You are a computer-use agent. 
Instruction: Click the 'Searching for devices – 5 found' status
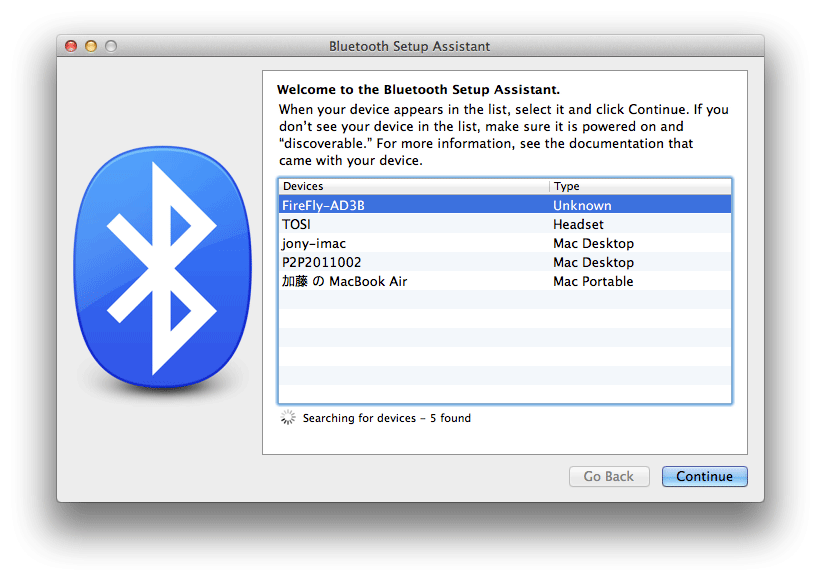point(386,418)
